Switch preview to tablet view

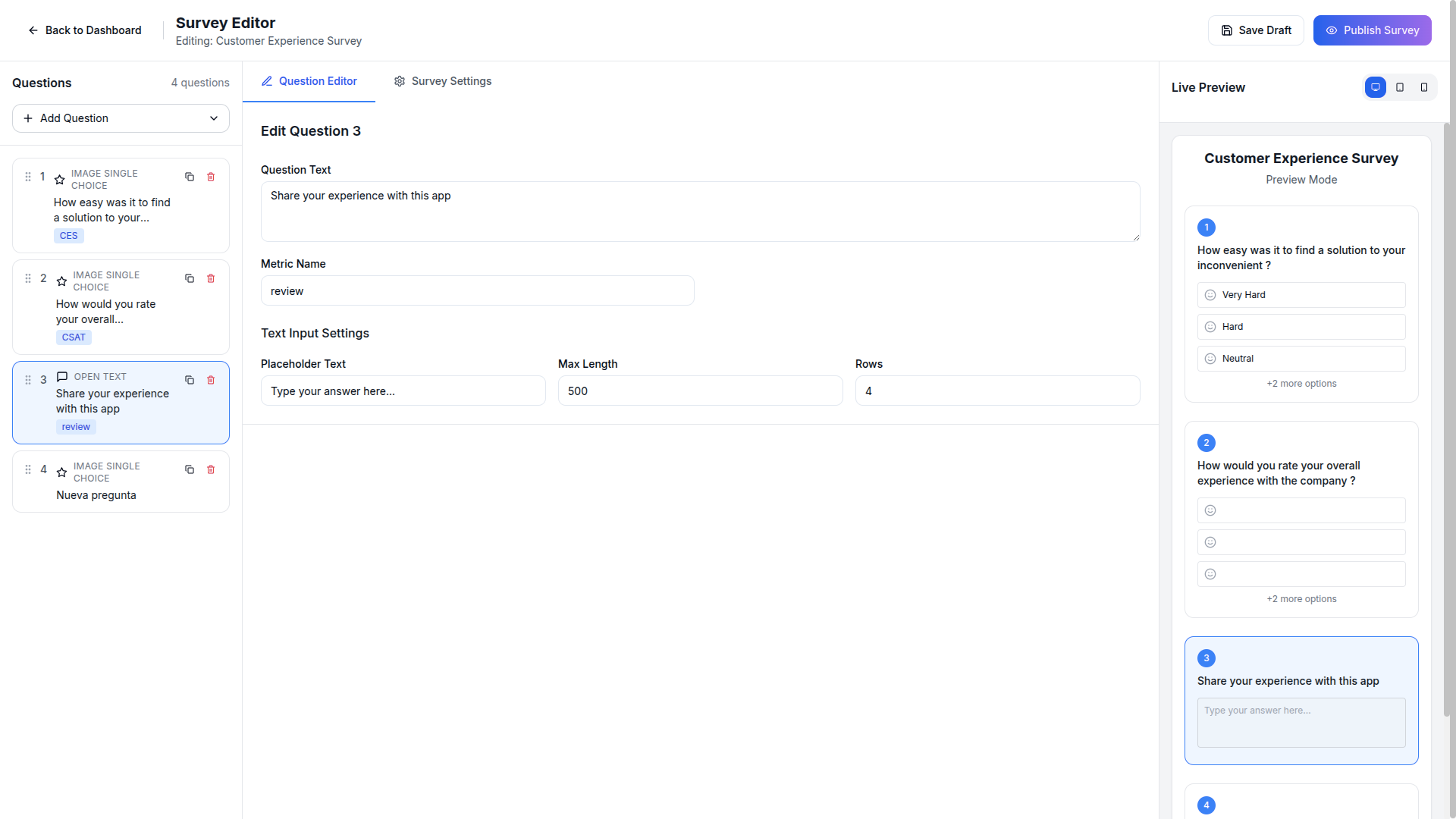1400,87
